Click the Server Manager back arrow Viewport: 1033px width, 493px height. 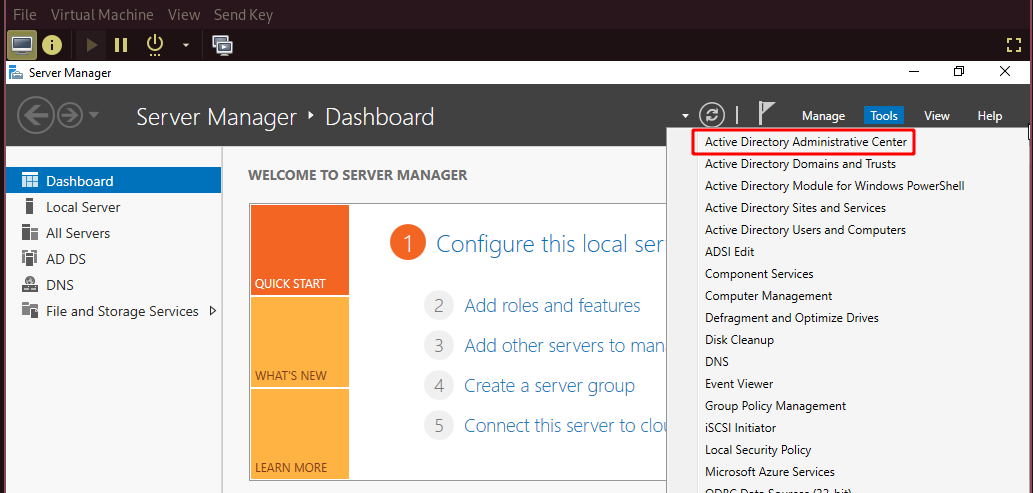coord(35,115)
